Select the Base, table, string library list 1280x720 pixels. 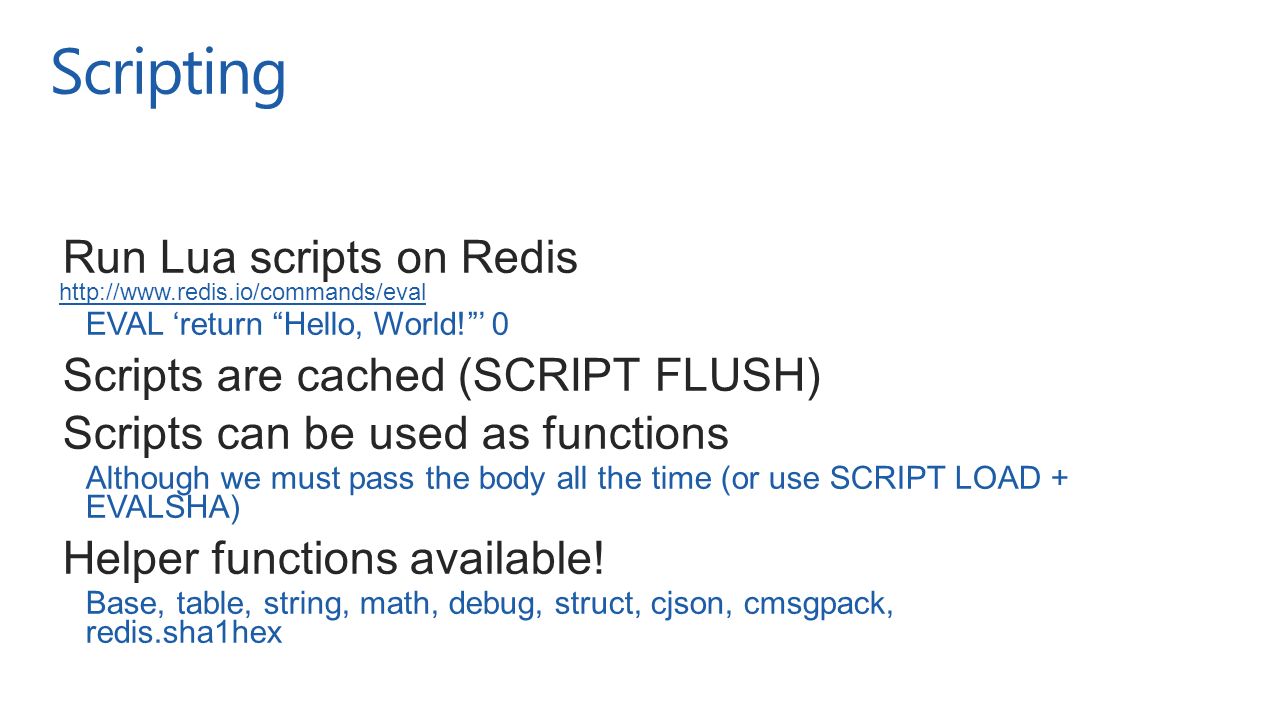[x=490, y=618]
